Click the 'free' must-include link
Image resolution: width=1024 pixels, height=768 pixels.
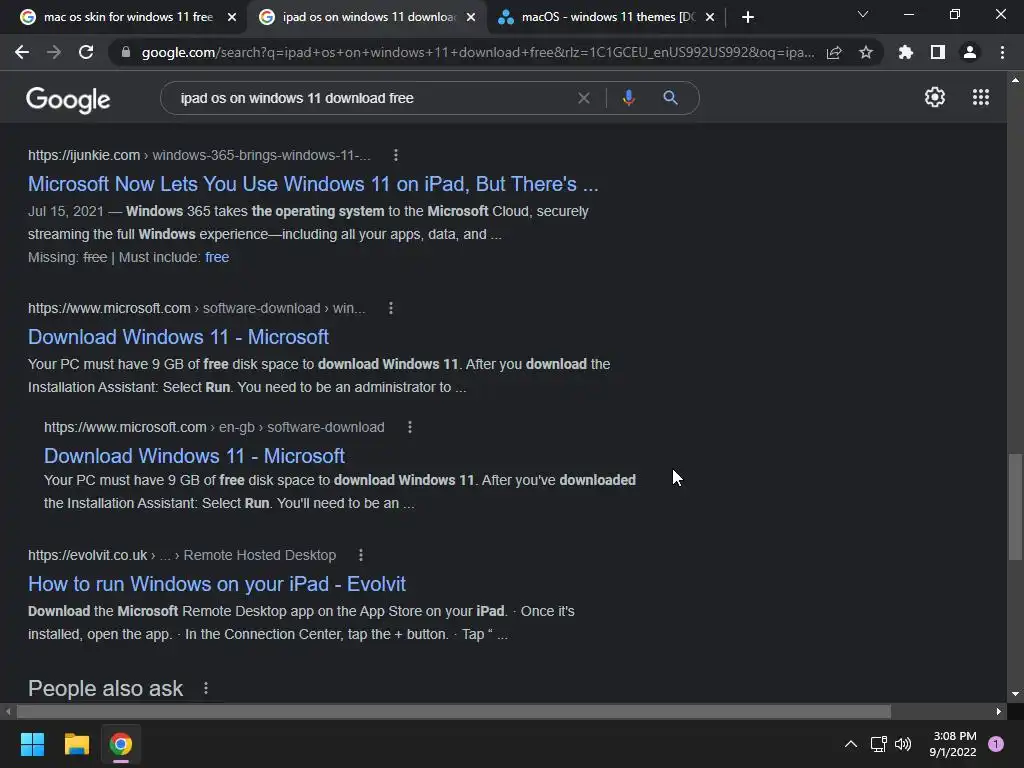click(x=217, y=257)
